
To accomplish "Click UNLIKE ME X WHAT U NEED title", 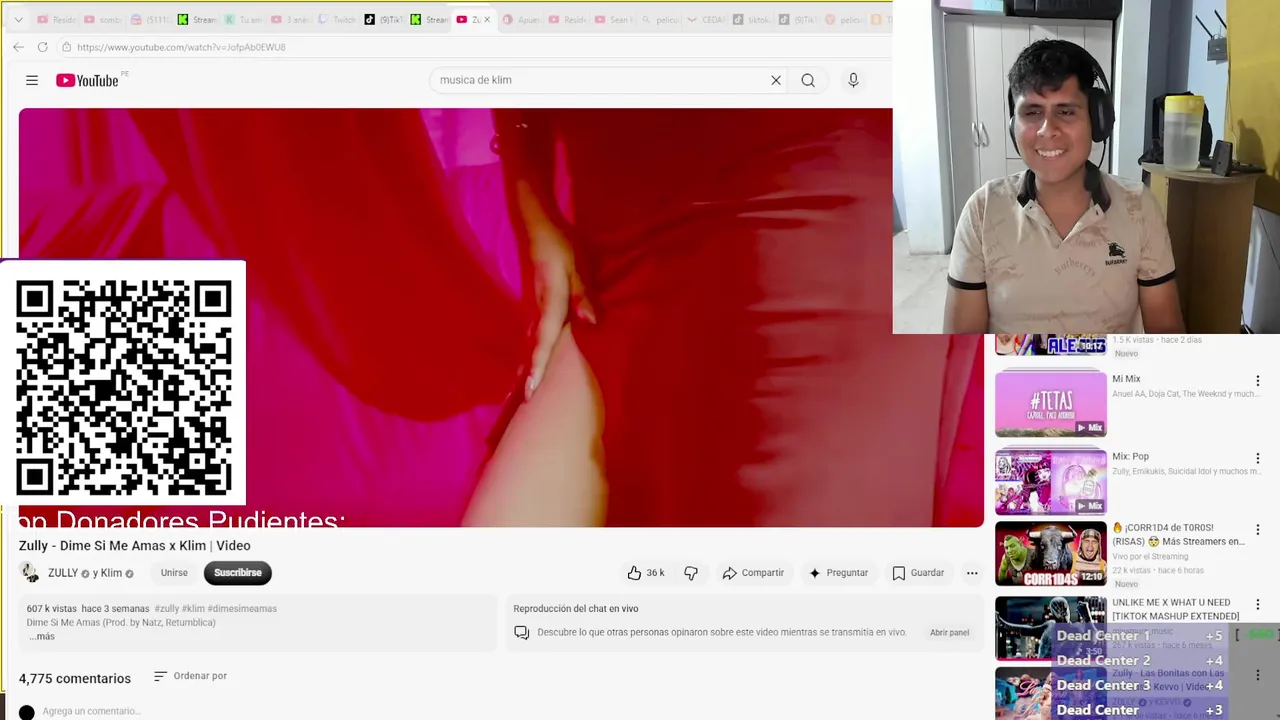I will (x=1176, y=609).
